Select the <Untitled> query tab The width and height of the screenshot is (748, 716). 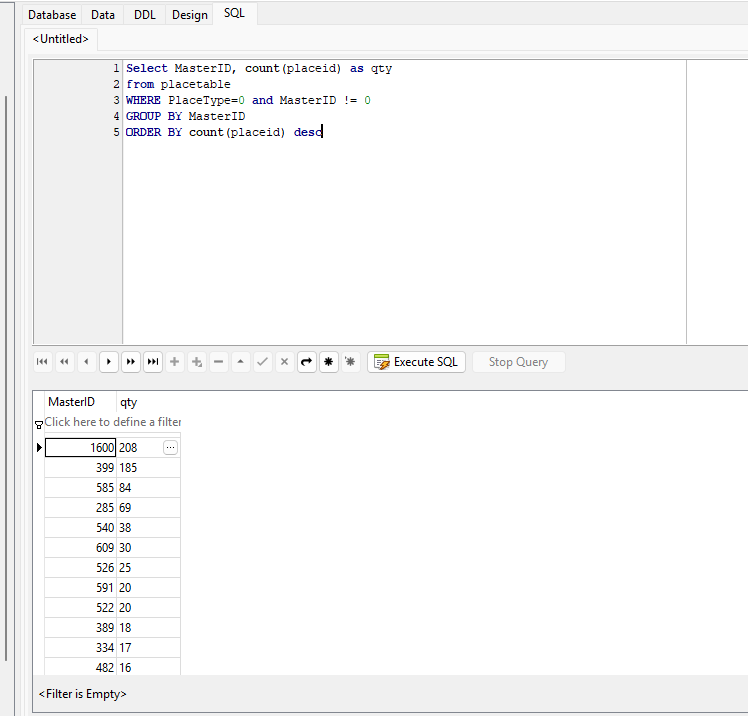(x=61, y=39)
